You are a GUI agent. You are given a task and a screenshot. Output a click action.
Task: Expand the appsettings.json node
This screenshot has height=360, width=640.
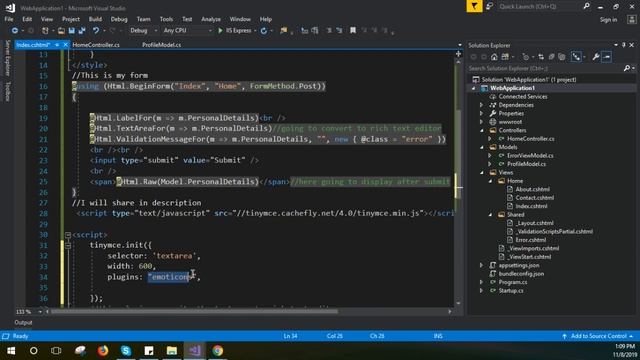[482, 265]
